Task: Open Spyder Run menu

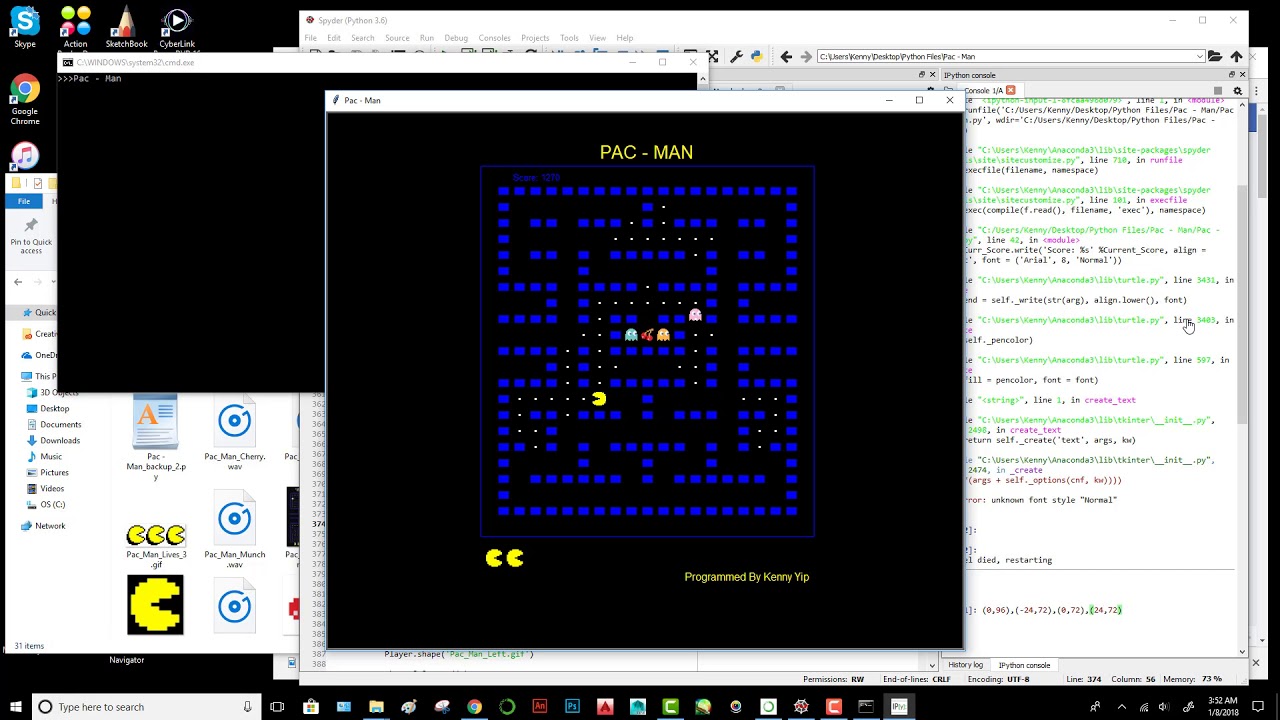Action: (427, 38)
